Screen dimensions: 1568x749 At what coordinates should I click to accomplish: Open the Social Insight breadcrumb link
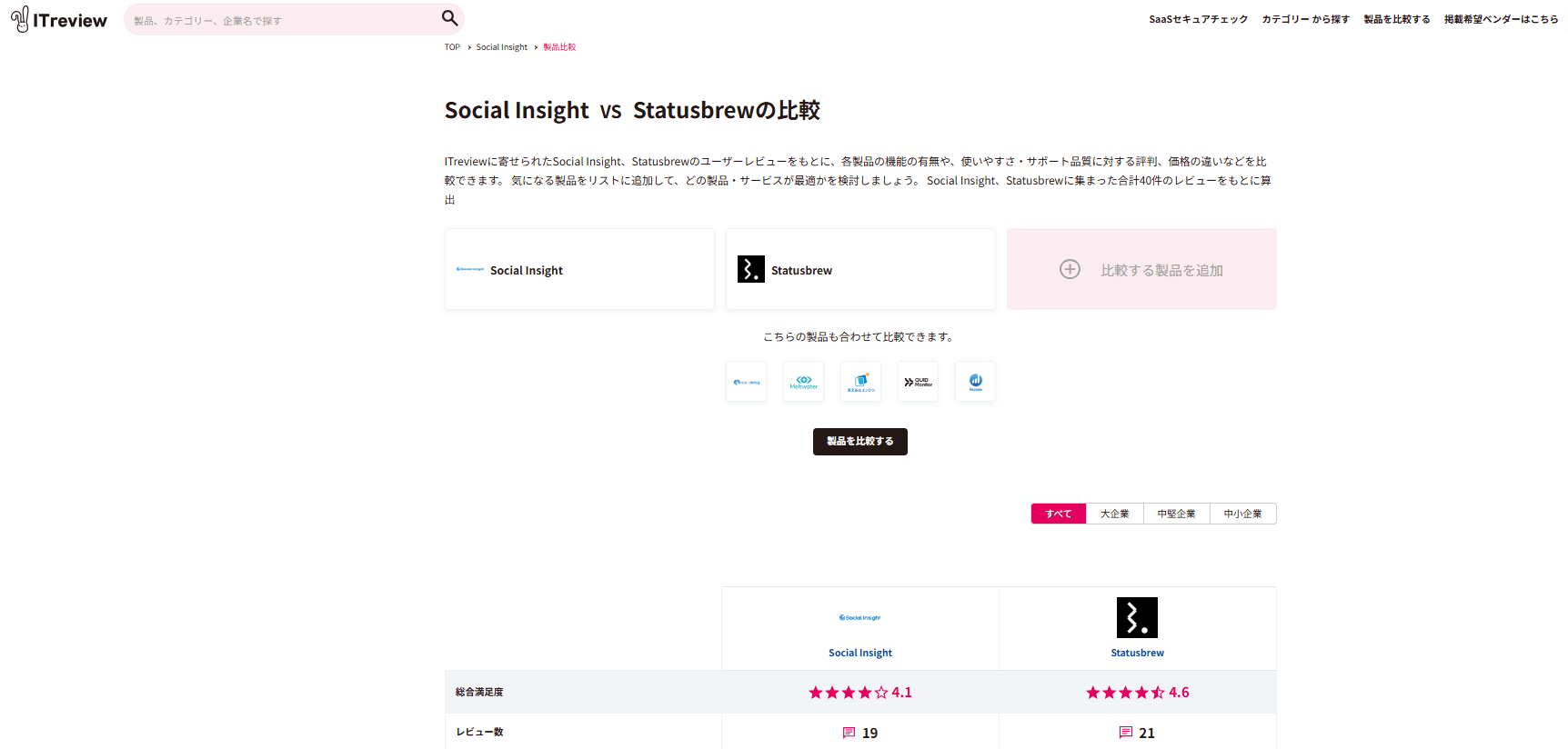(x=501, y=47)
